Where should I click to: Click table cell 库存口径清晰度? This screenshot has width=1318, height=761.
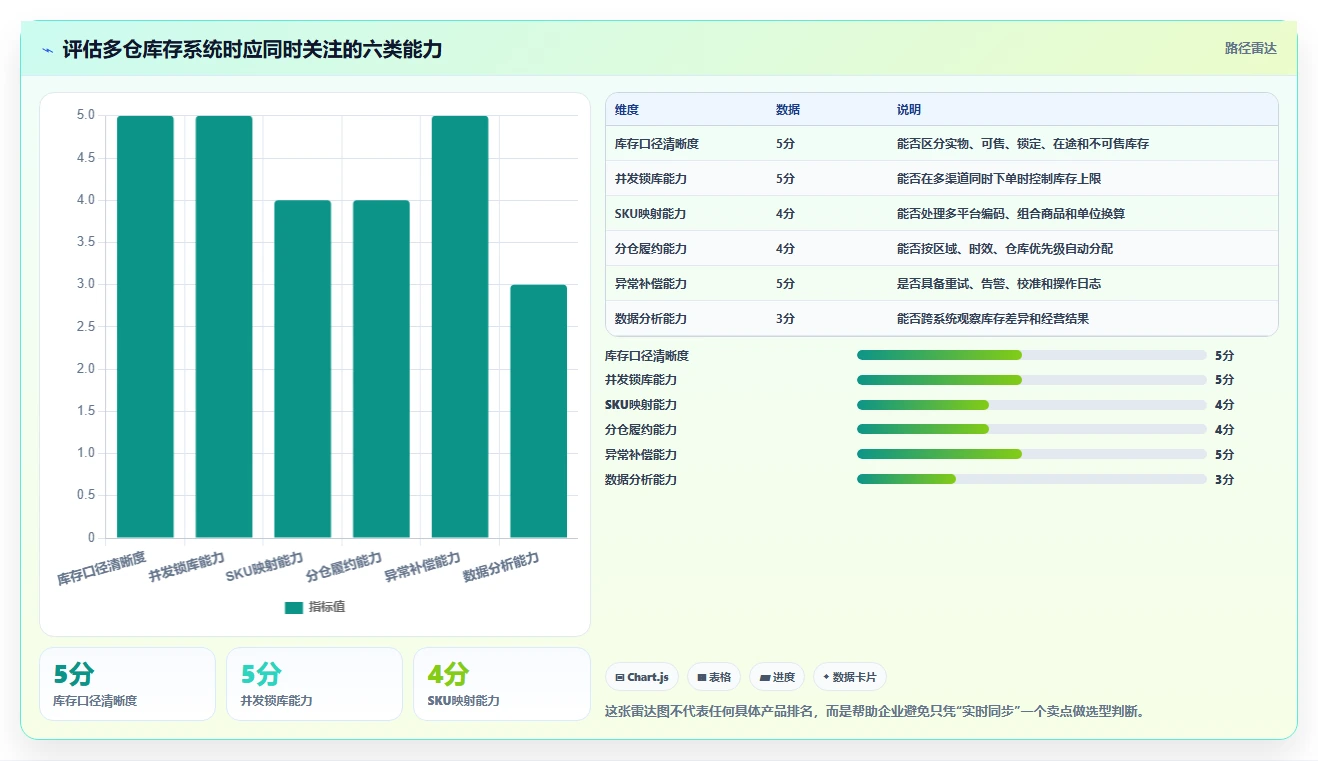coord(657,144)
